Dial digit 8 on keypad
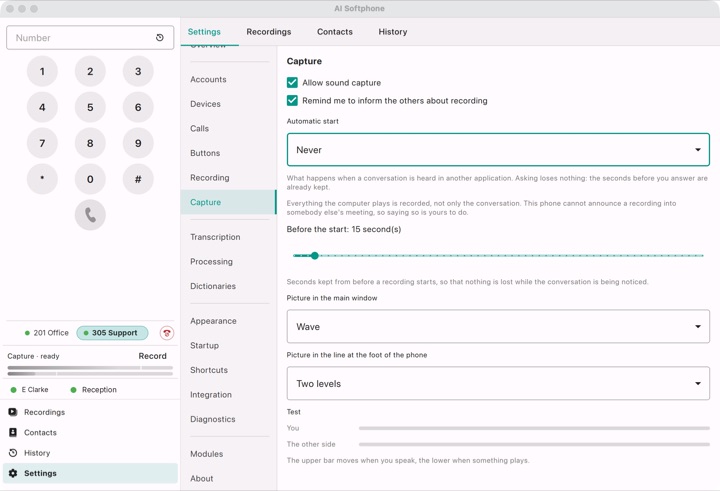The width and height of the screenshot is (720, 491). (90, 143)
